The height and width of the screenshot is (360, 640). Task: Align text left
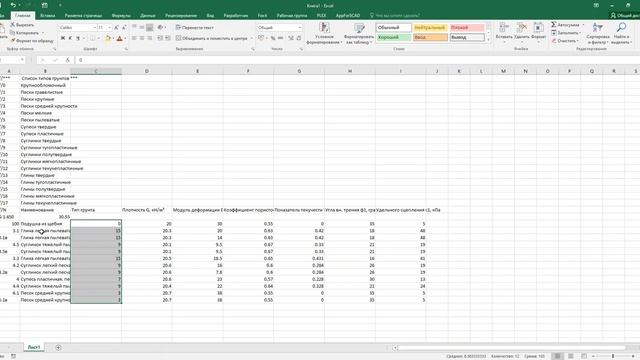(x=134, y=38)
